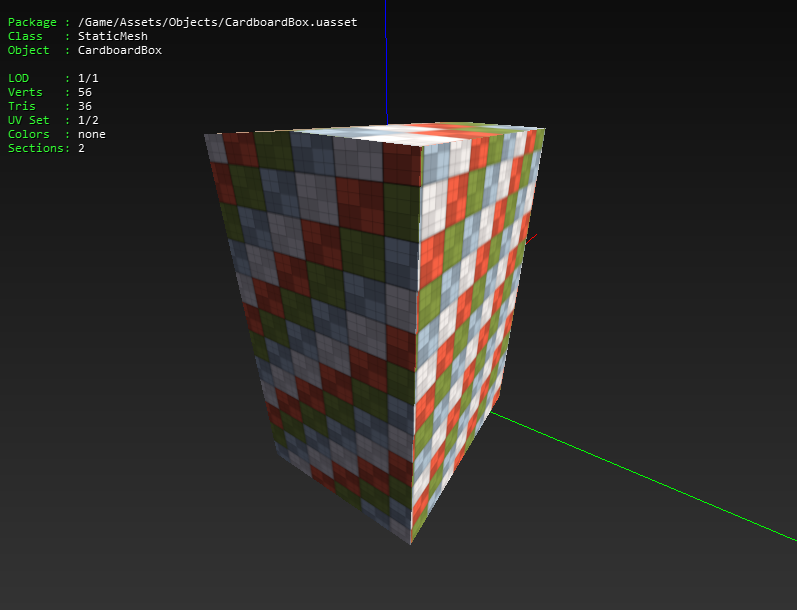
Task: Click the Colors label
Action: [x=28, y=134]
